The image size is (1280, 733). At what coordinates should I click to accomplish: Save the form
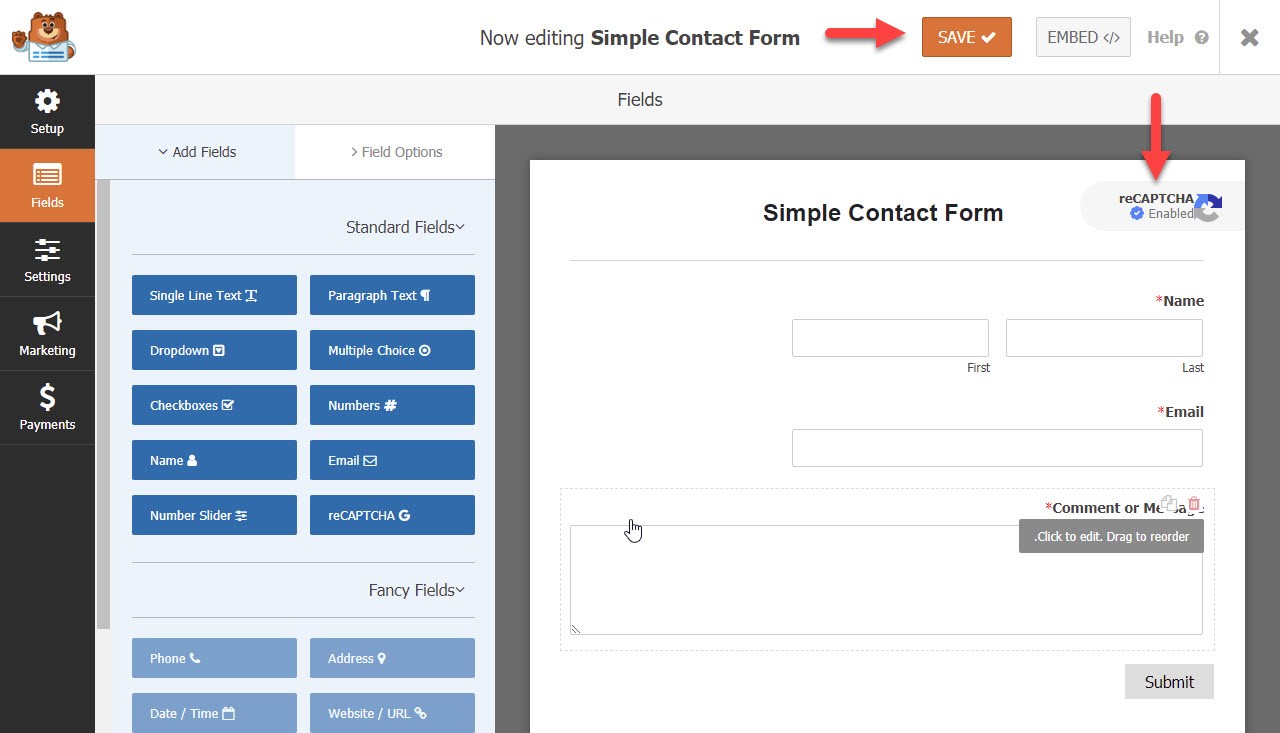point(966,37)
